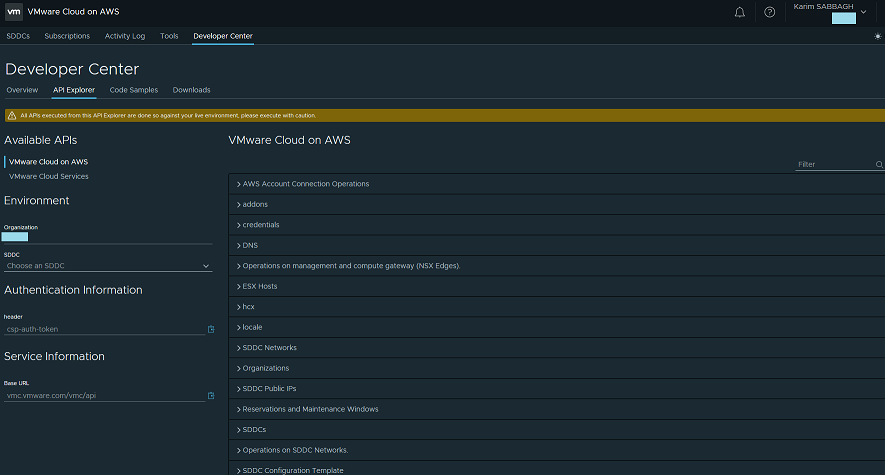
Task: Select VMware Cloud Services API
Action: (48, 176)
